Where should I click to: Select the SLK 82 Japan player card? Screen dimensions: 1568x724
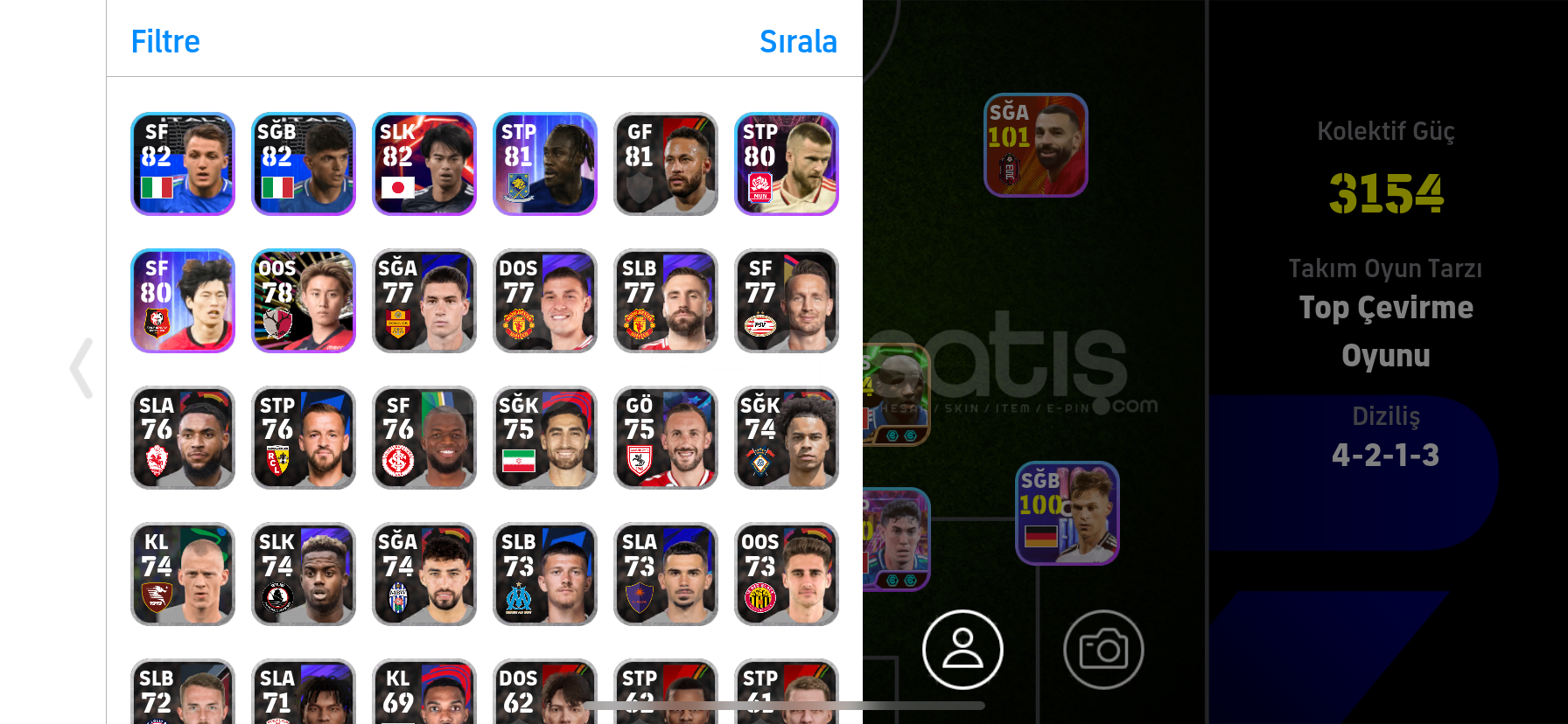424,164
